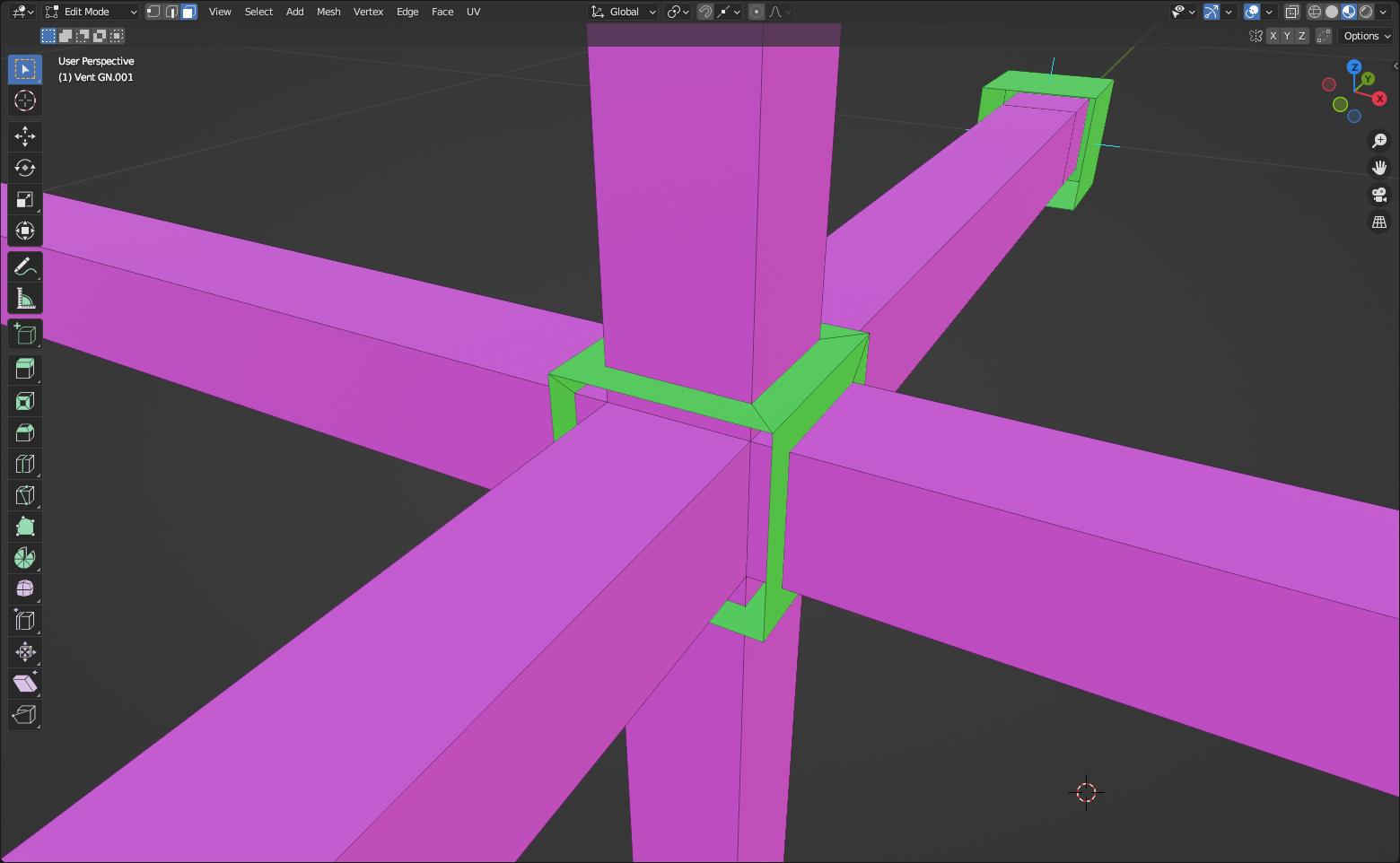Switch to material preview shading
Image resolution: width=1400 pixels, height=863 pixels.
click(x=1349, y=12)
